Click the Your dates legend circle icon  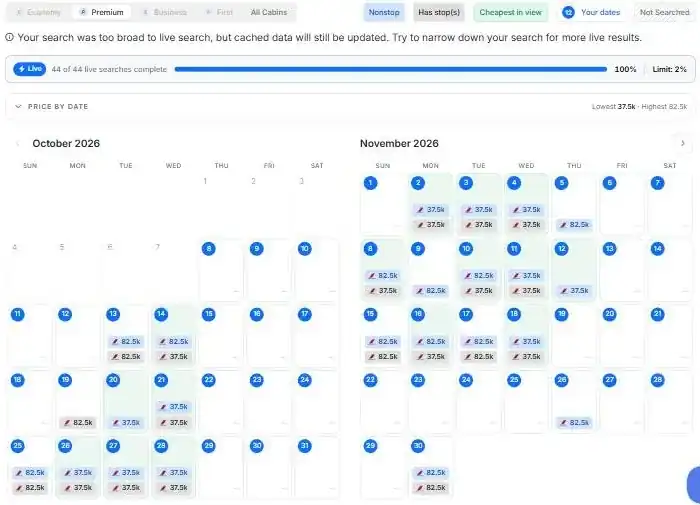[568, 13]
